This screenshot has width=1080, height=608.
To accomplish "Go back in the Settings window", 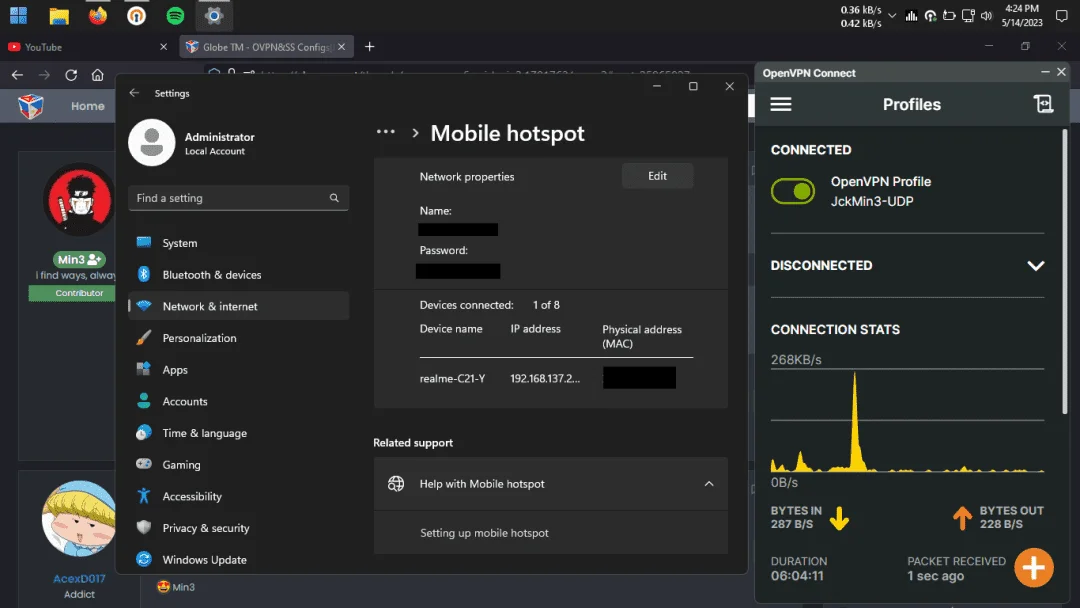I will click(134, 93).
